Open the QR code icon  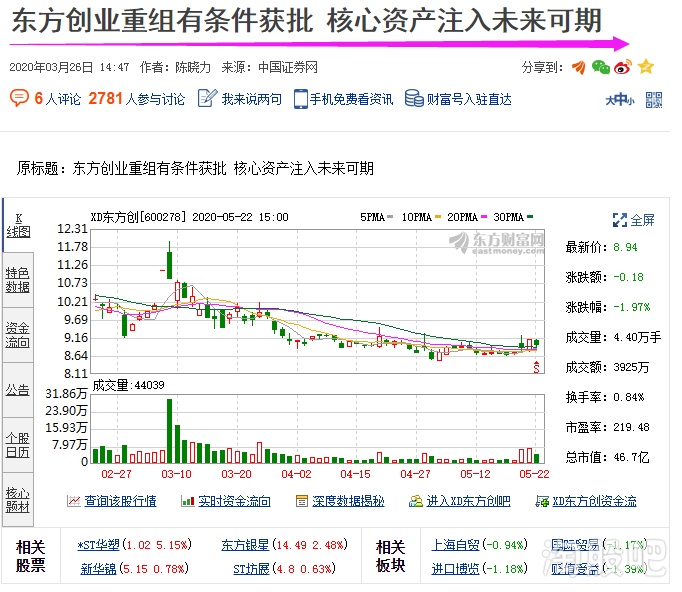654,99
